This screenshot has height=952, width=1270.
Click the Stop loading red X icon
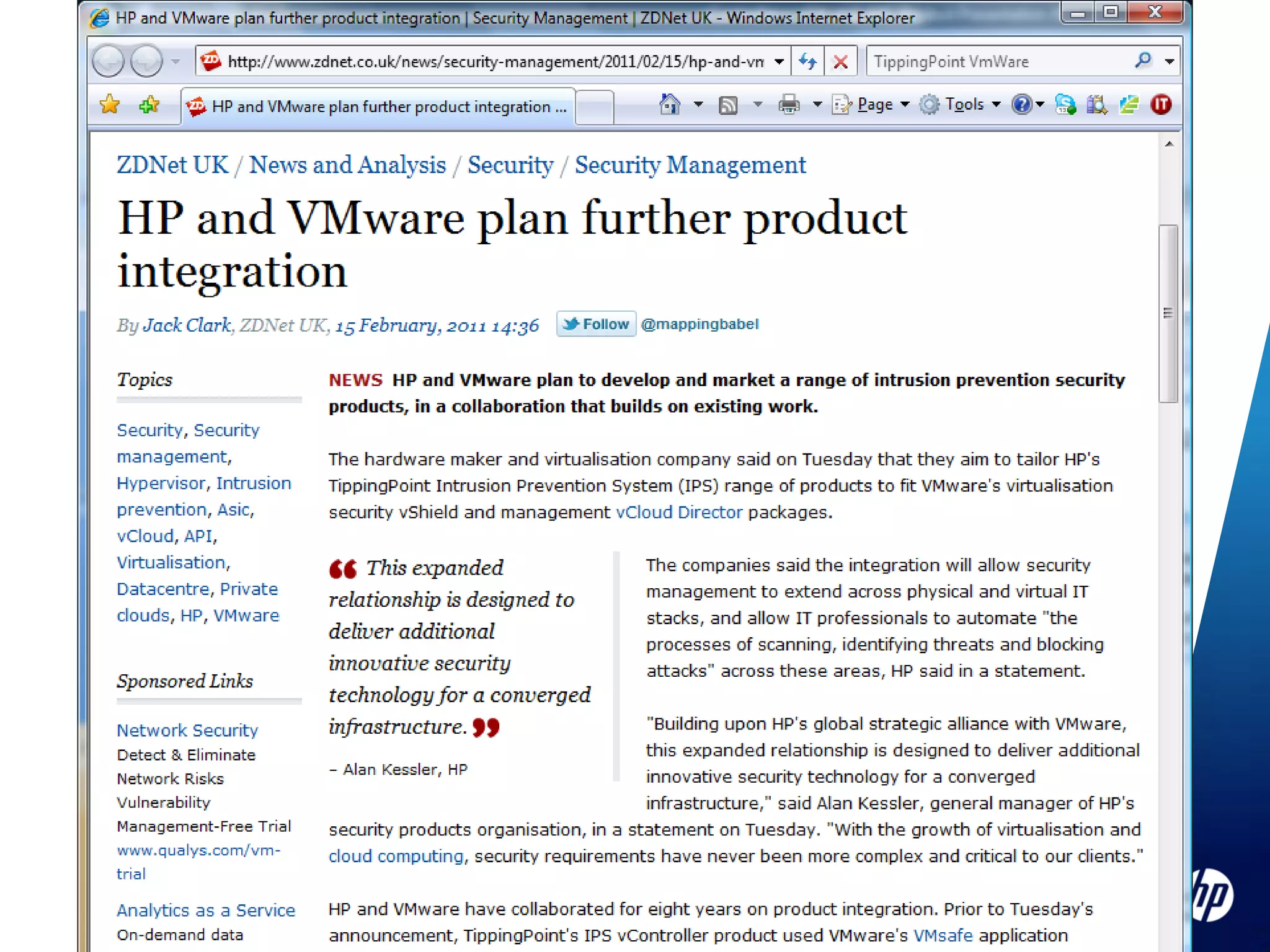coord(840,61)
